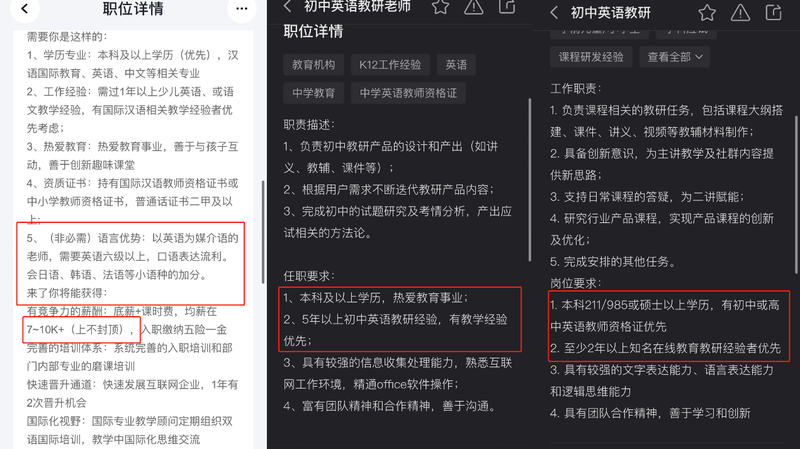Click the left panel scrollbar thumb
This screenshot has height=449, width=800.
pos(263,232)
